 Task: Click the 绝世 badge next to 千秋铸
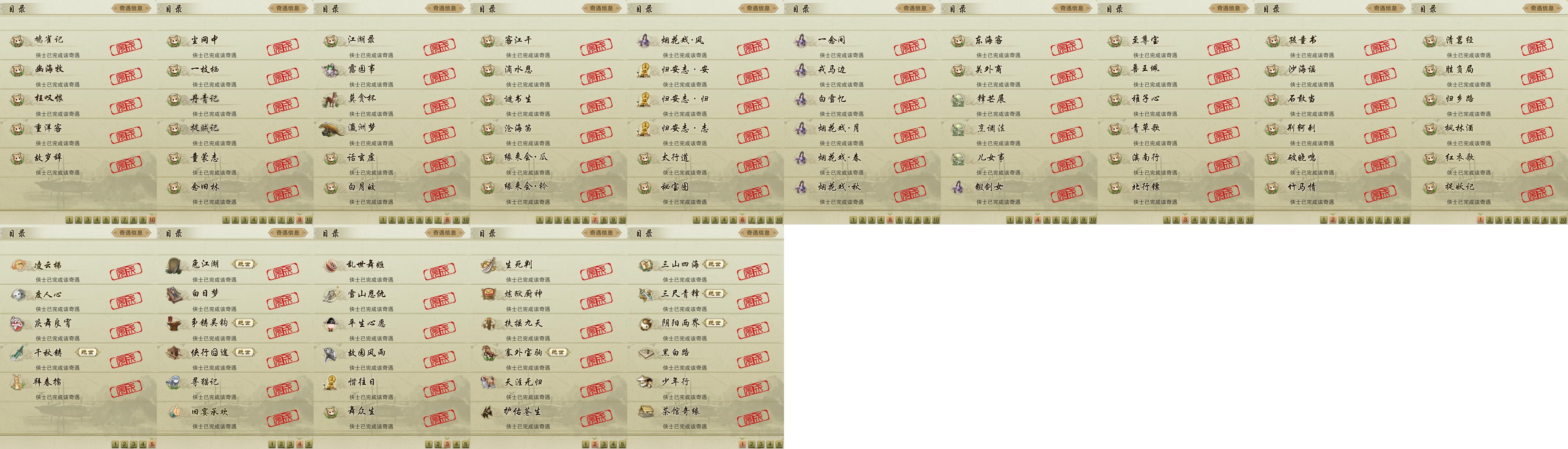point(87,352)
